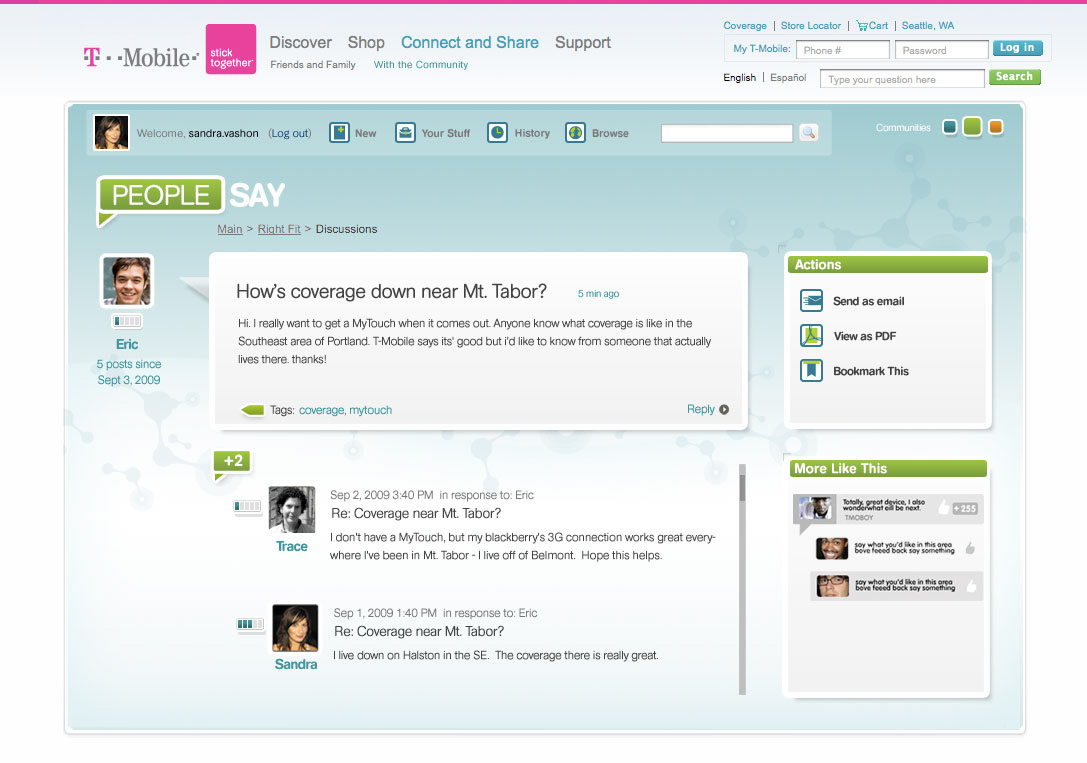Open the With the Community submenu
This screenshot has height=763, width=1087.
pyautogui.click(x=421, y=64)
